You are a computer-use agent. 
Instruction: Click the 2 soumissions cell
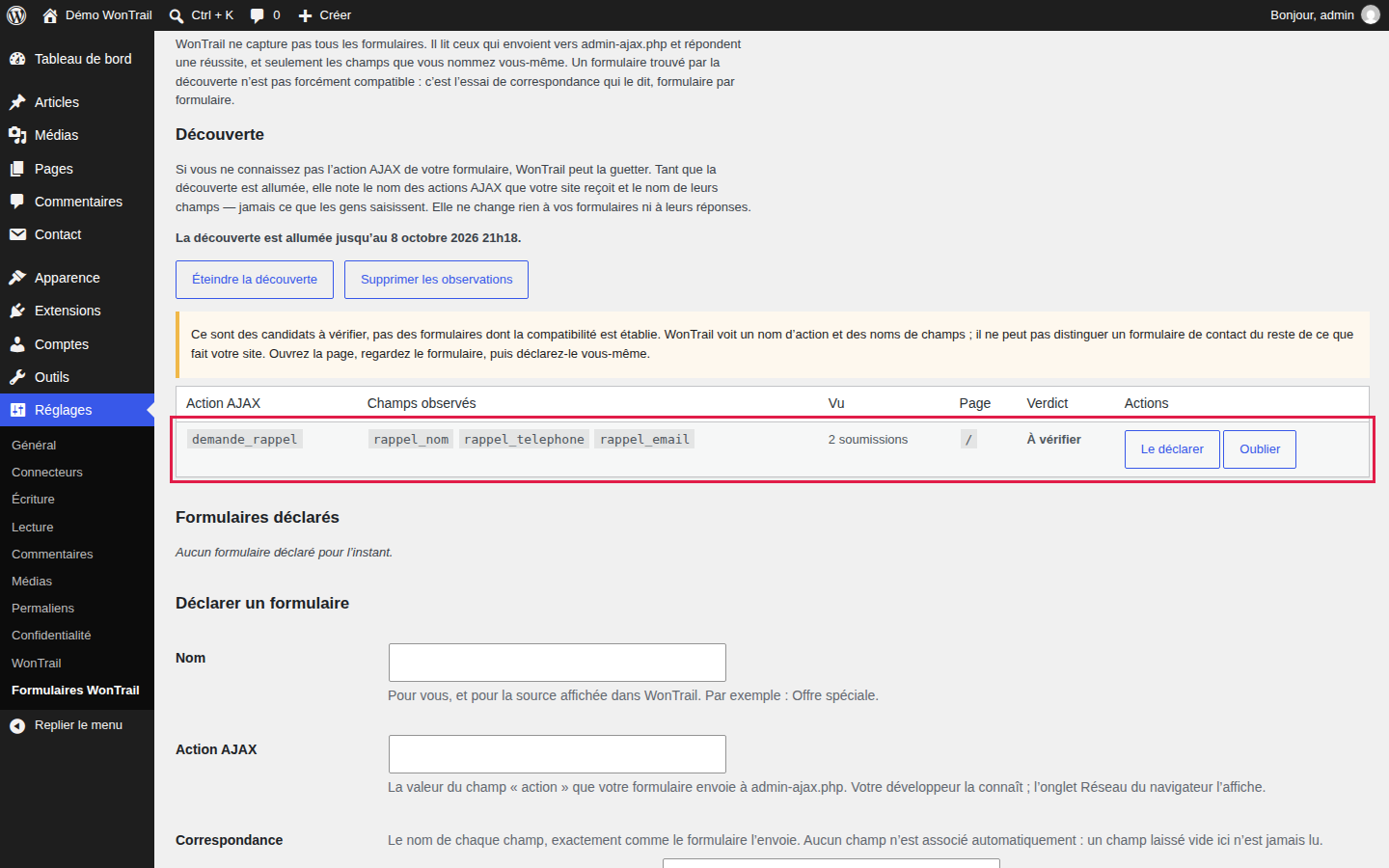[868, 440]
